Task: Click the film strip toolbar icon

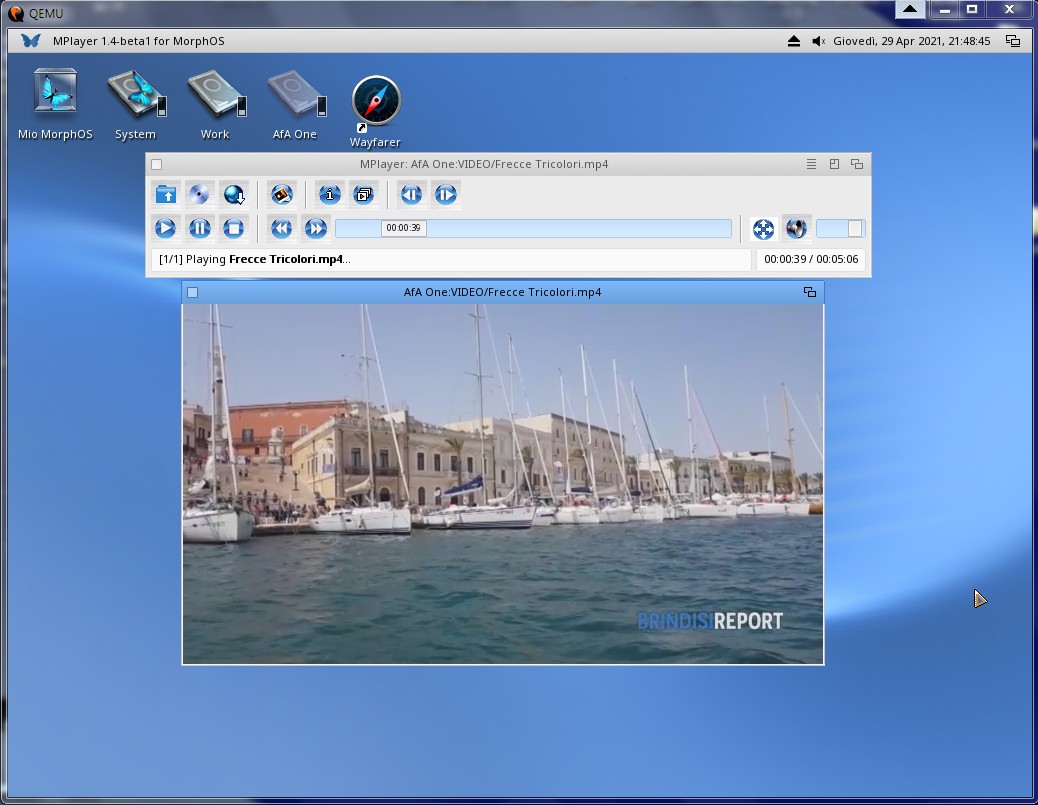Action: click(x=282, y=195)
